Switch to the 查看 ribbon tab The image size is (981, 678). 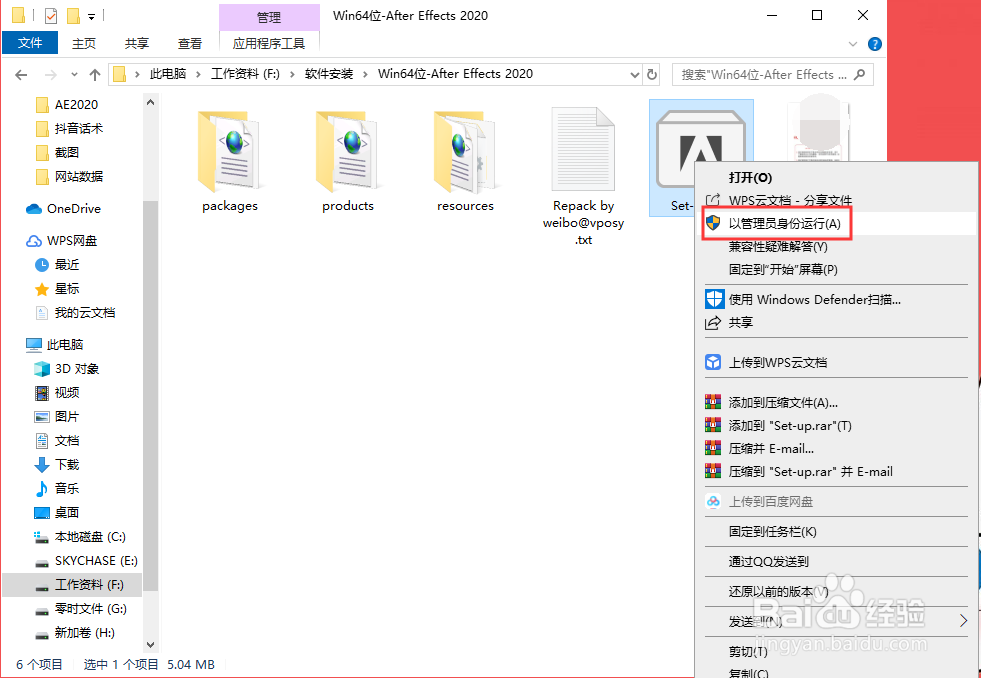pyautogui.click(x=189, y=43)
